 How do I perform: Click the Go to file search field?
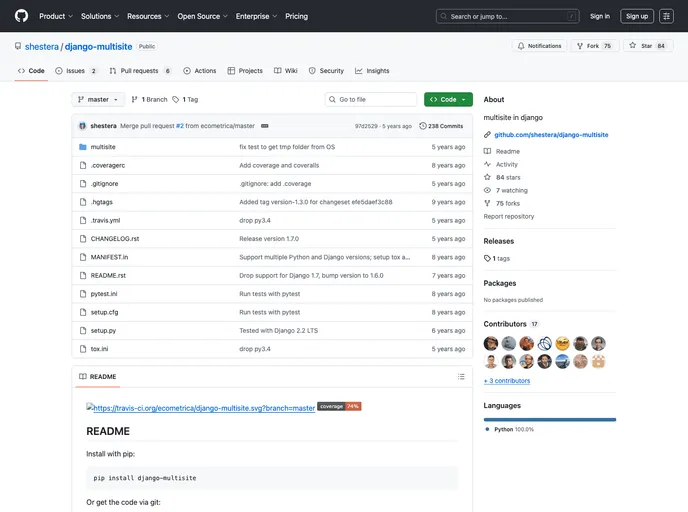371,100
